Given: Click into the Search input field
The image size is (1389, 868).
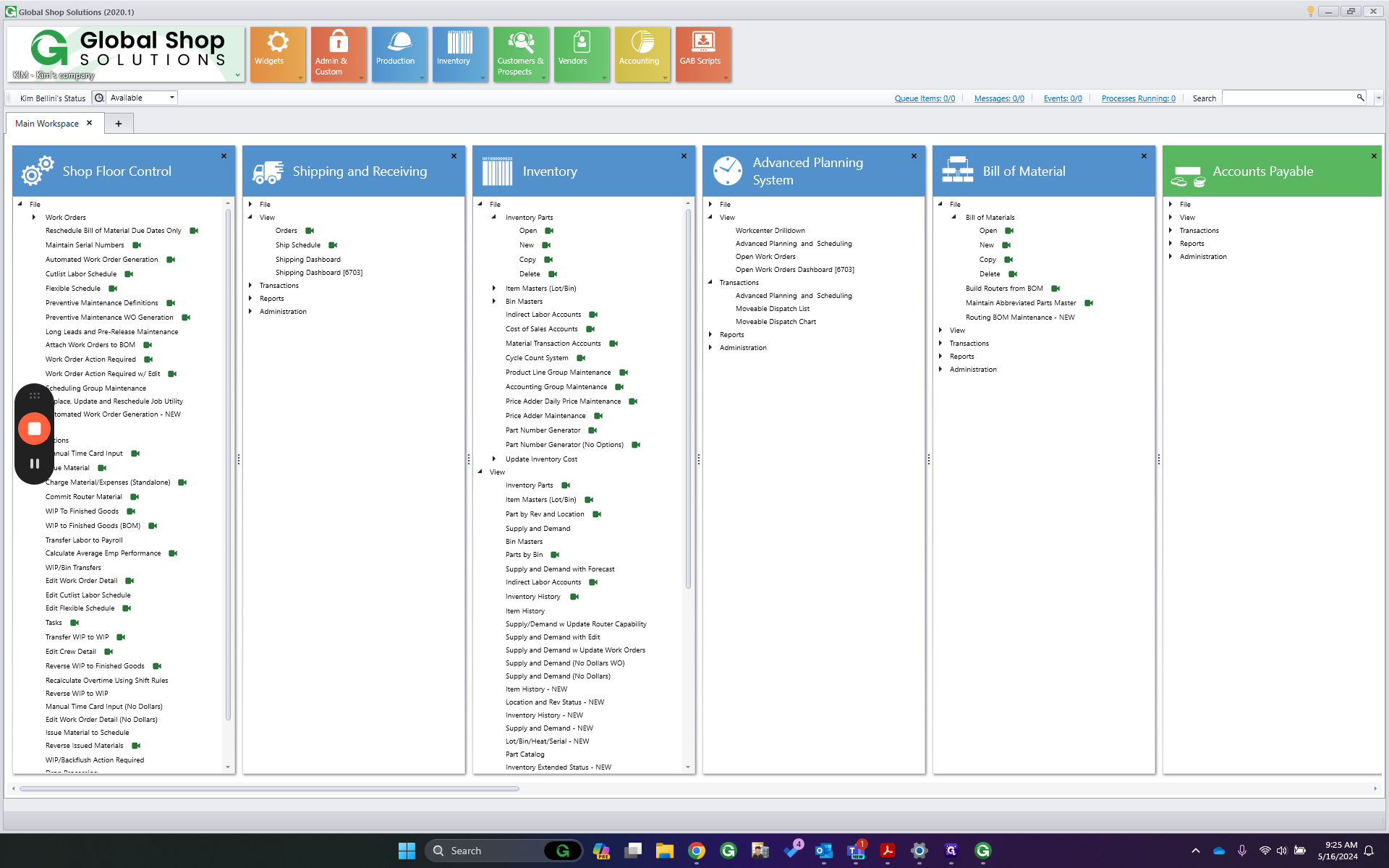Looking at the screenshot, I should click(x=1288, y=98).
